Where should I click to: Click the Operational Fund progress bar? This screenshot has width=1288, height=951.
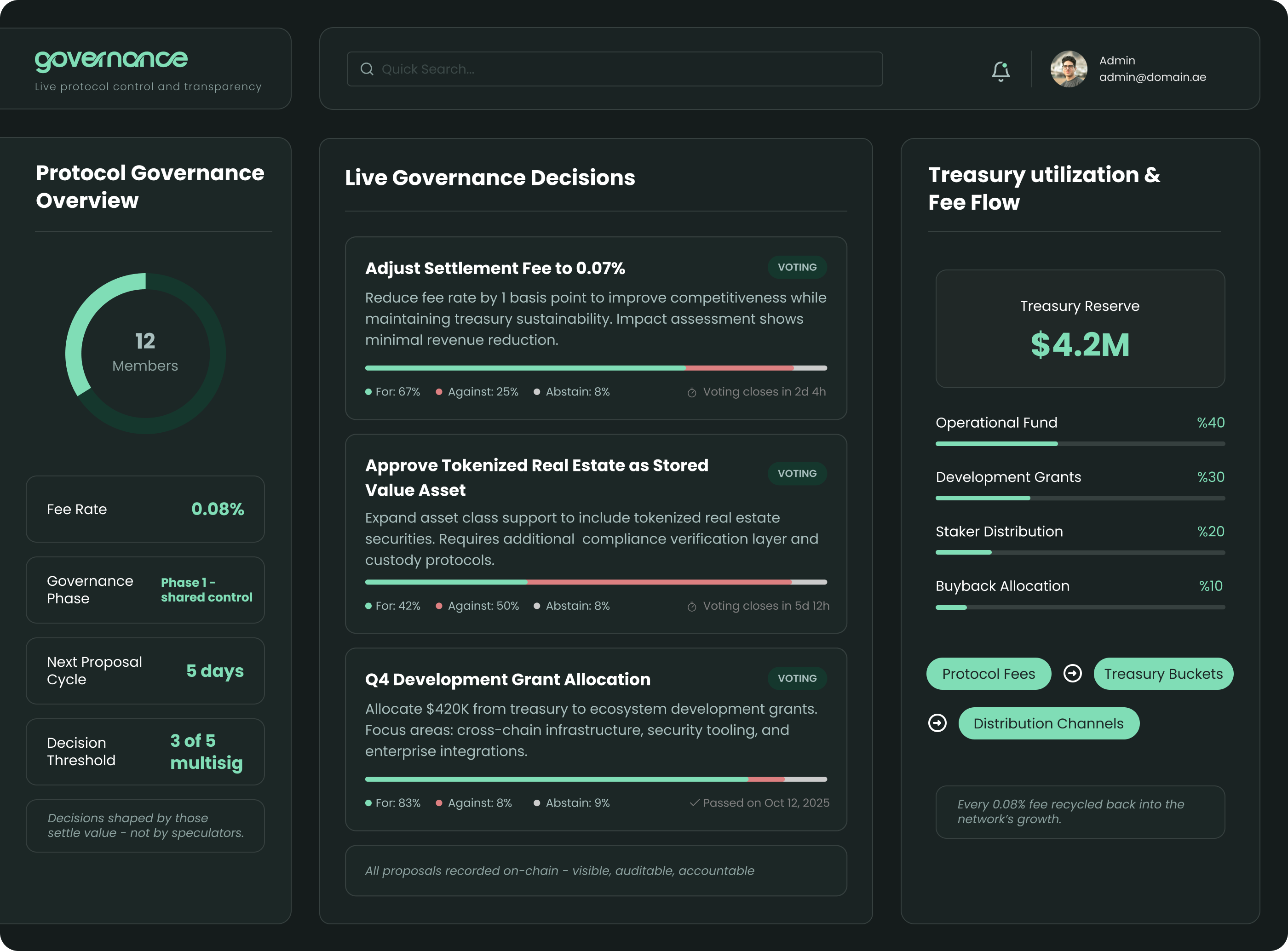pos(1080,444)
